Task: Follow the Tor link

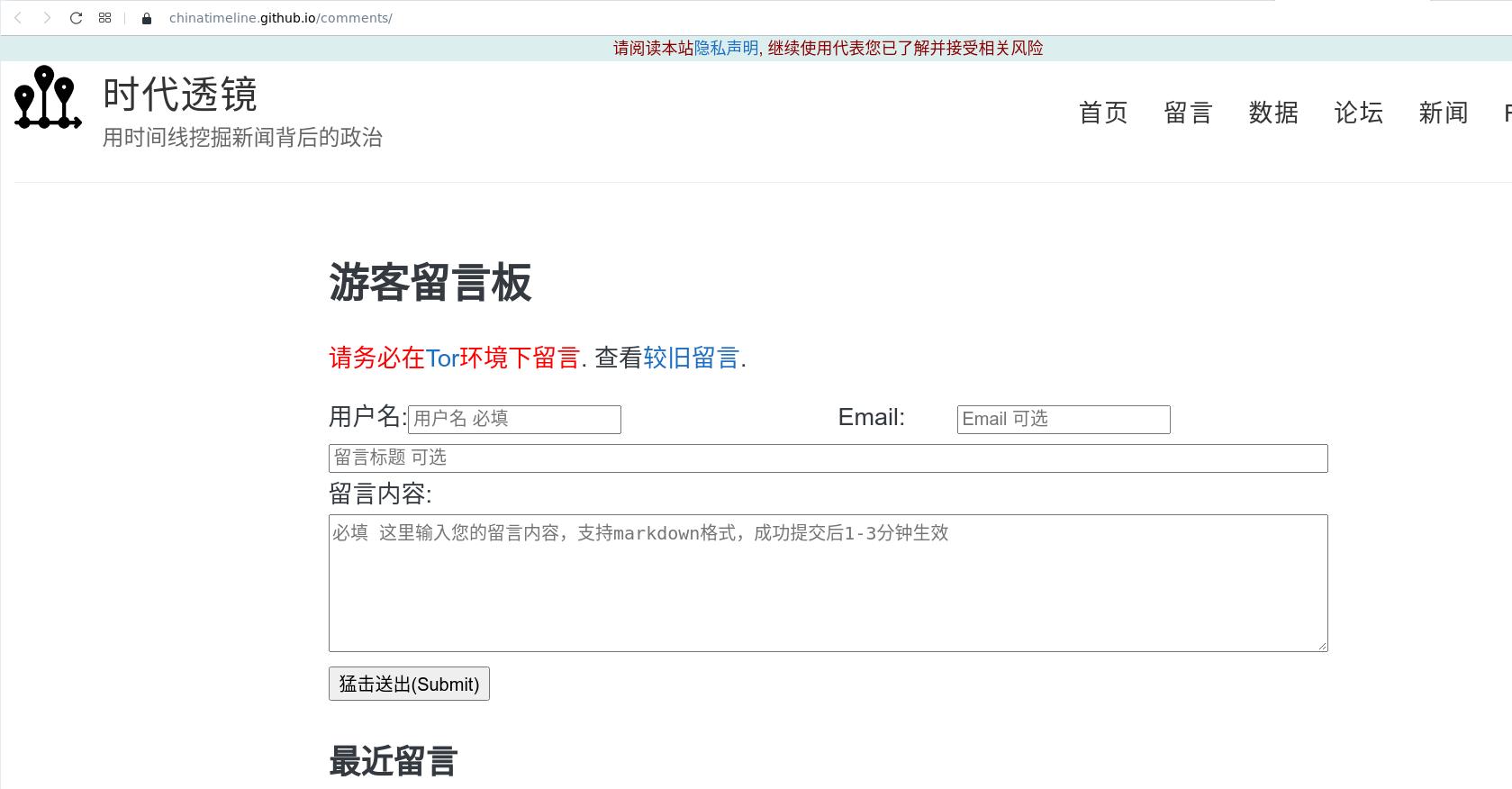Action: pyautogui.click(x=442, y=358)
